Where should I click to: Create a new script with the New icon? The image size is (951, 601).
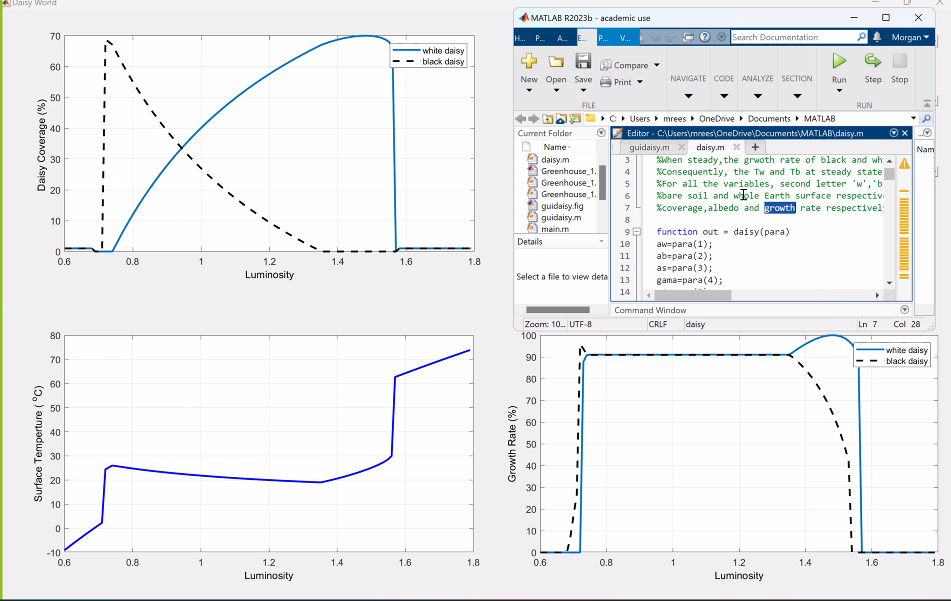click(x=528, y=59)
